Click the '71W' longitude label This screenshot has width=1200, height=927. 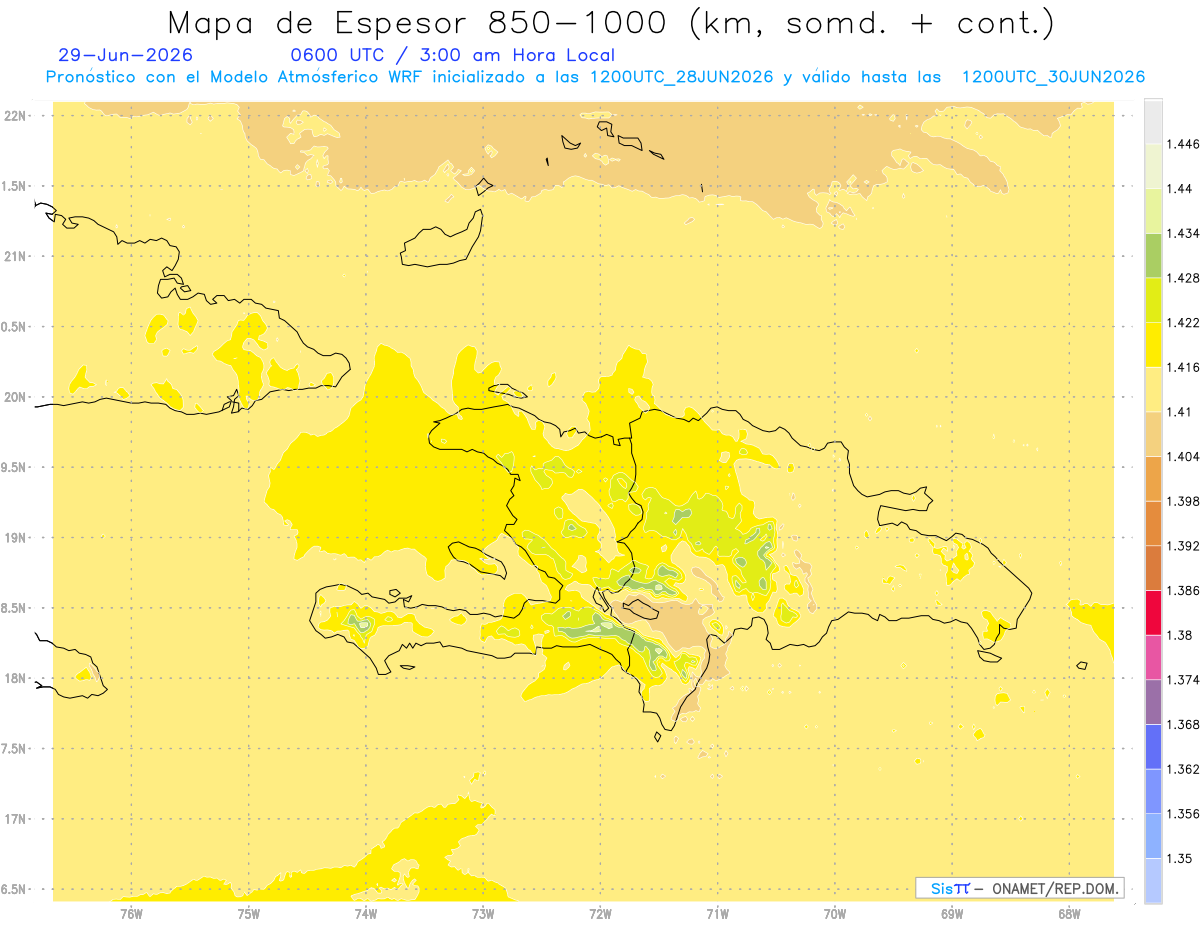717,913
